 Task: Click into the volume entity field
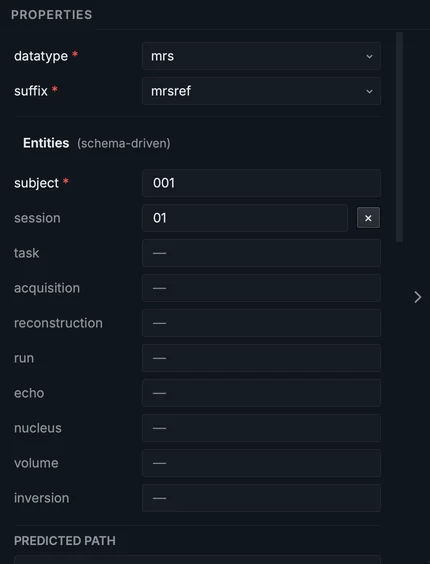pyautogui.click(x=261, y=463)
